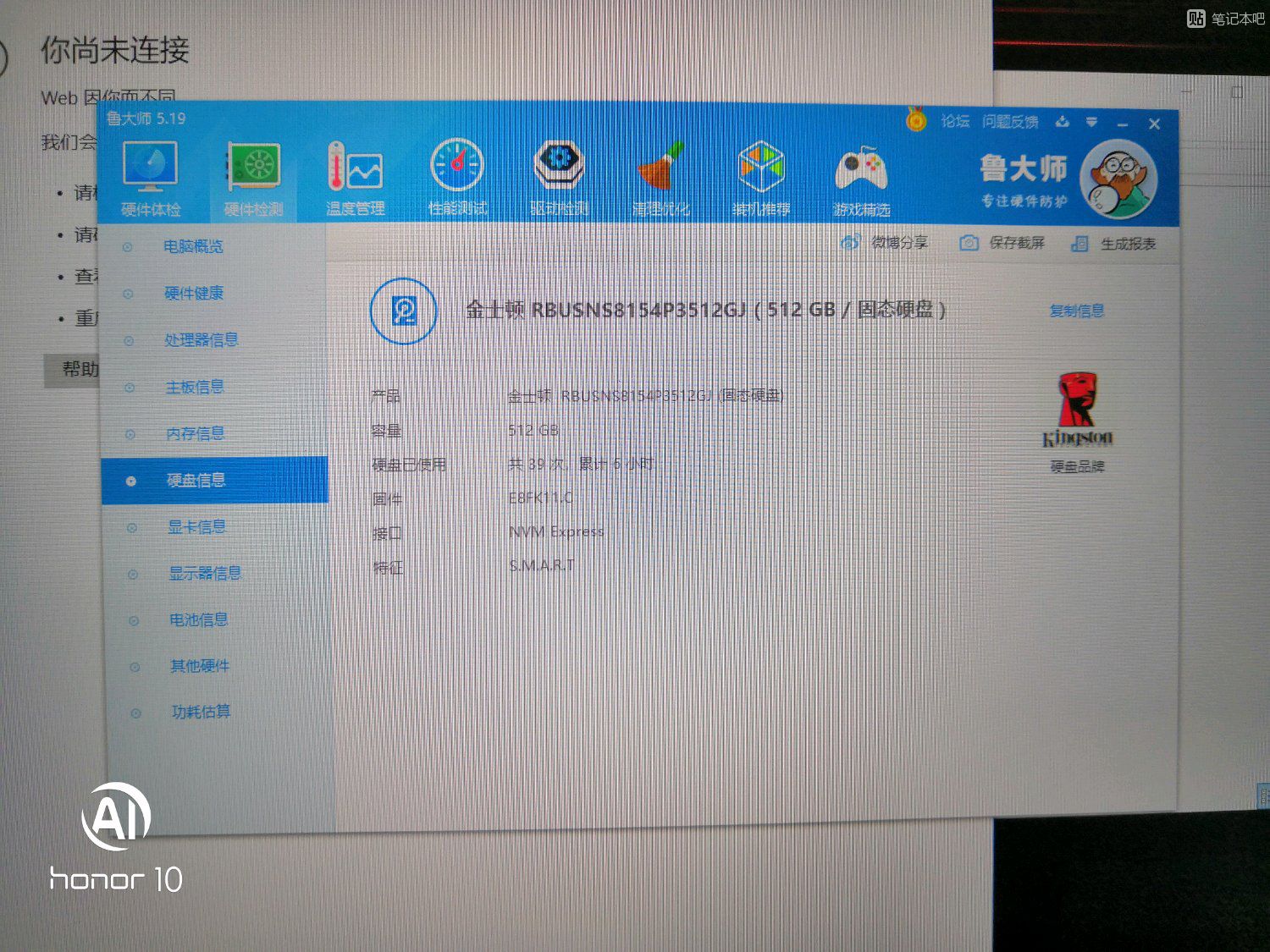The height and width of the screenshot is (952, 1270).
Task: Click the 硬盘品牌 caption under the logo
Action: 1077,466
